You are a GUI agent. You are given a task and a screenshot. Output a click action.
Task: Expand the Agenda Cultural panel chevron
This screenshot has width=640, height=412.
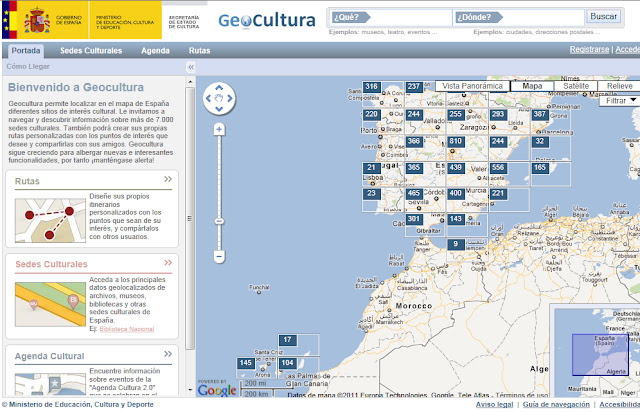click(x=168, y=354)
